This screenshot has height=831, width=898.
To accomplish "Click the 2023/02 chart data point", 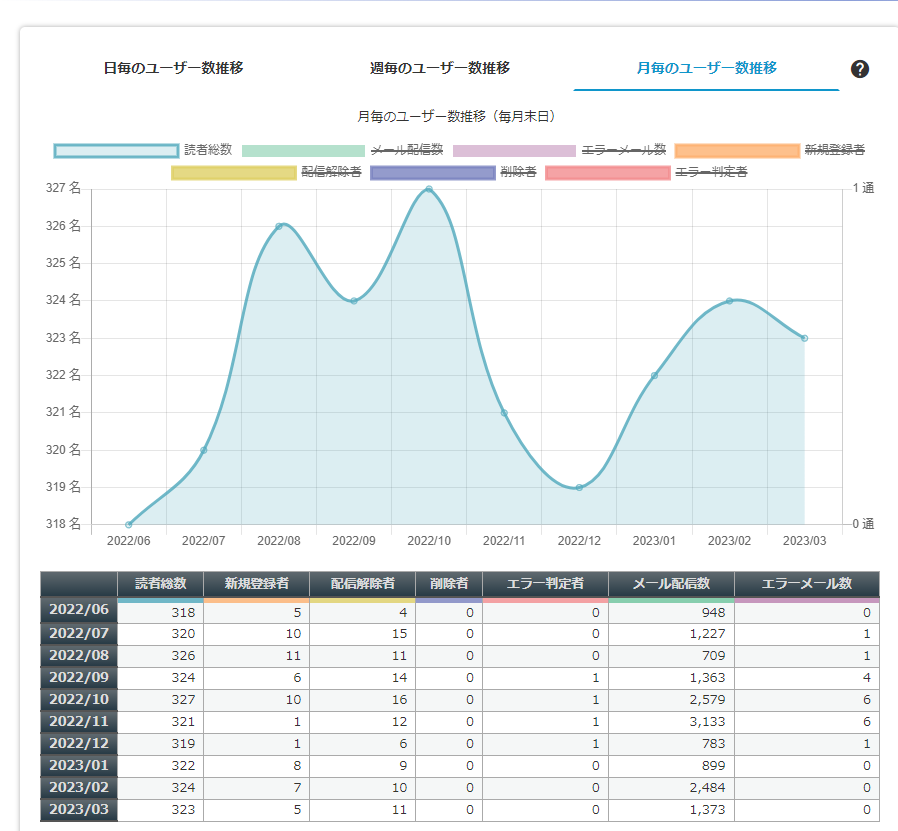I will (729, 301).
